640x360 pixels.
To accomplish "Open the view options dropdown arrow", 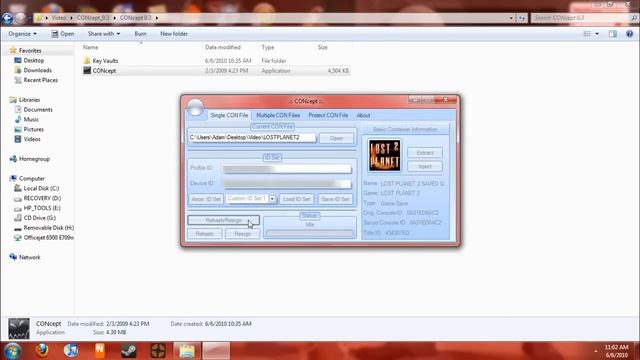I will coord(597,34).
